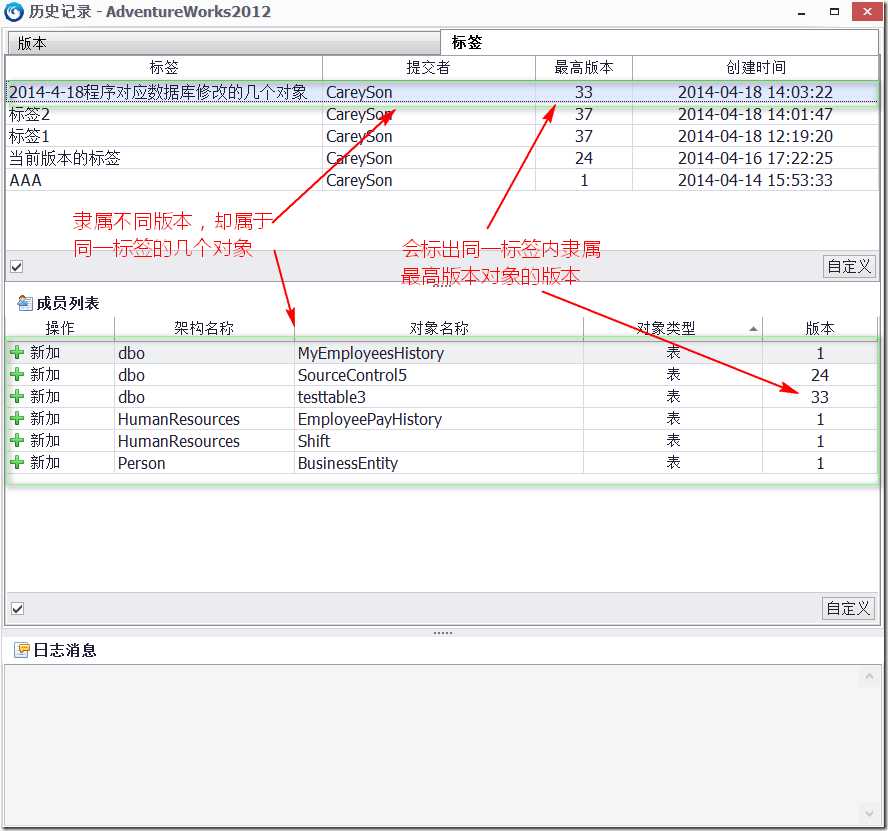
Task: Select SourceControl5 object name
Action: tap(352, 375)
